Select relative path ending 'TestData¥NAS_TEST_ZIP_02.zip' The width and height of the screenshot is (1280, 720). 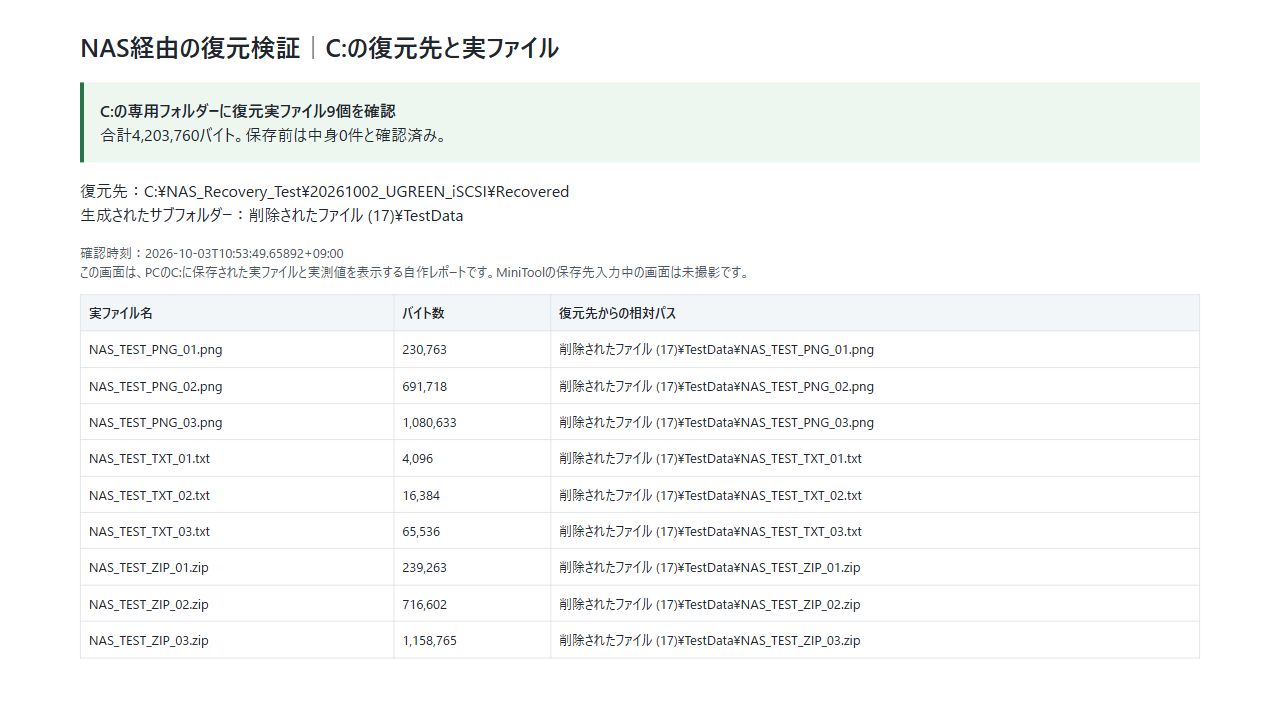(709, 604)
